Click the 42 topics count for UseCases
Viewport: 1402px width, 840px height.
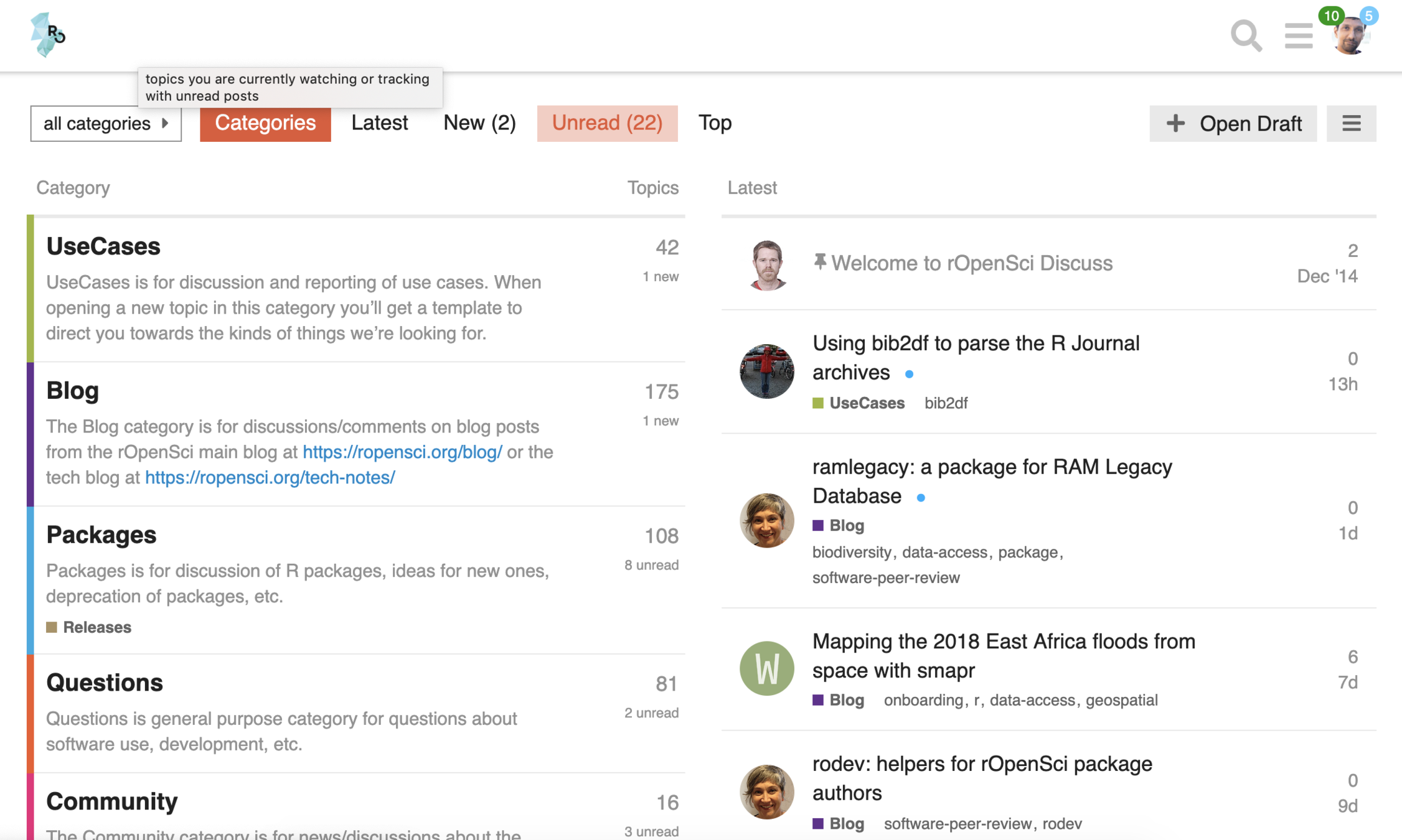[667, 248]
